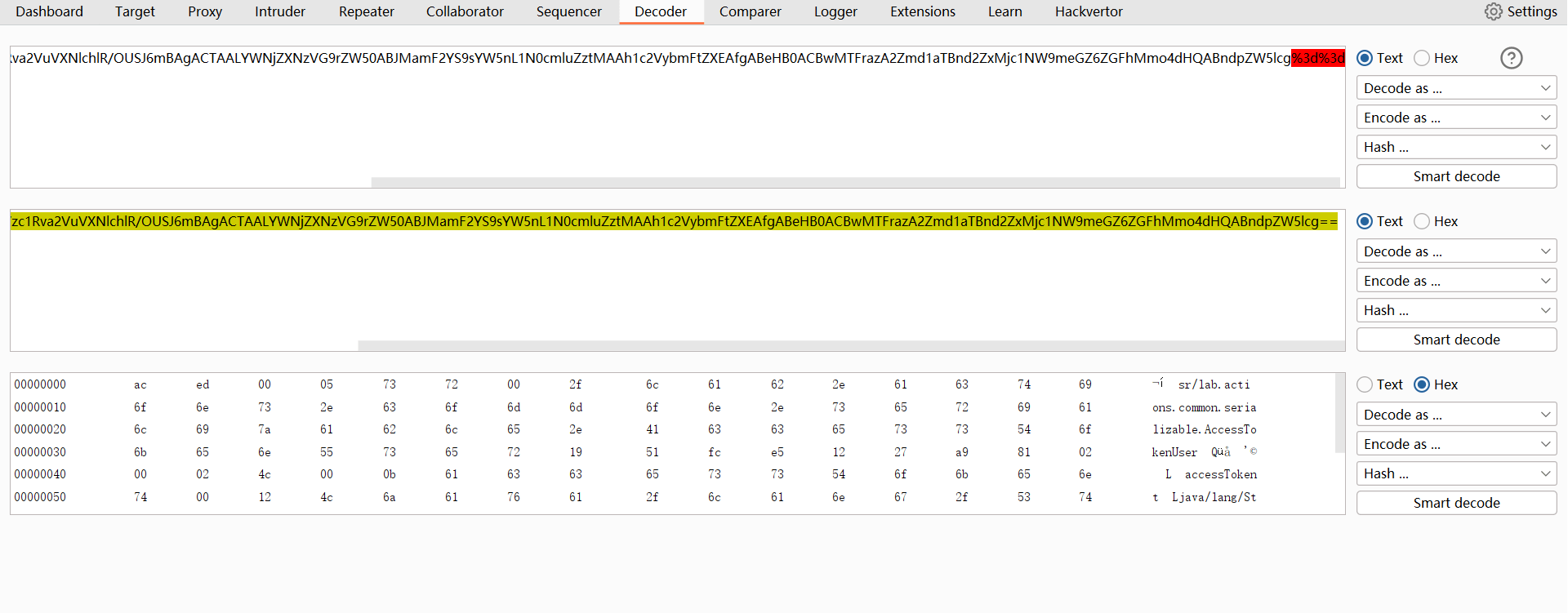The height and width of the screenshot is (613, 1568).
Task: Click vertical scrollbar of the hex view
Action: click(1339, 413)
